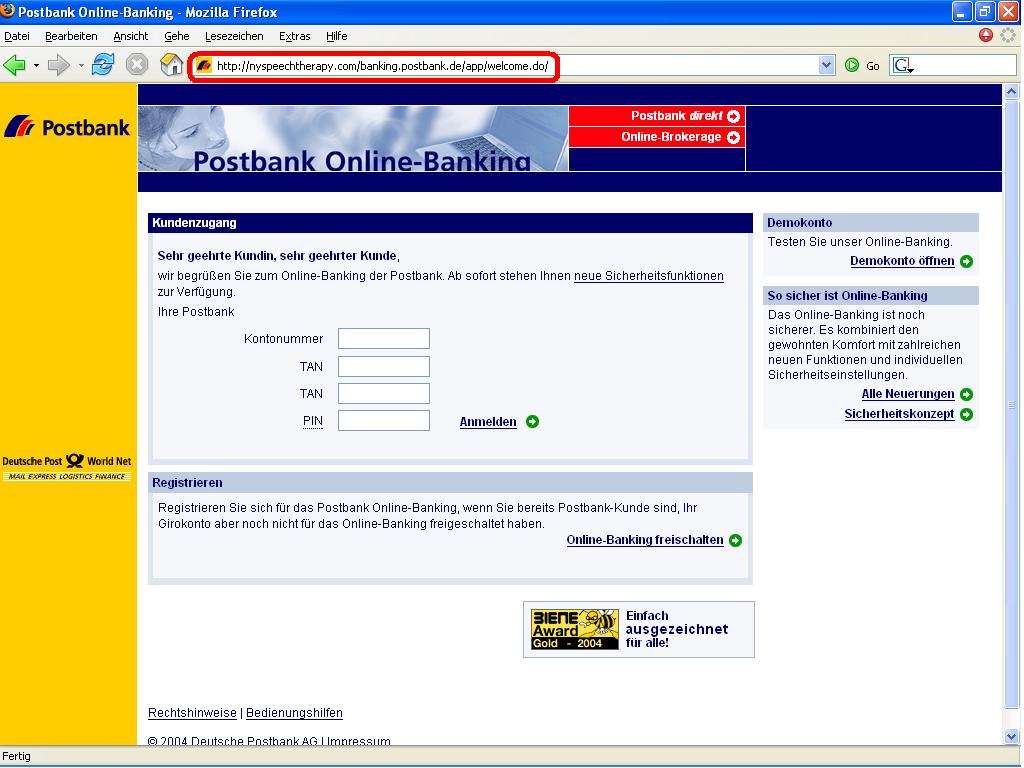Open the Home page icon

tap(171, 65)
